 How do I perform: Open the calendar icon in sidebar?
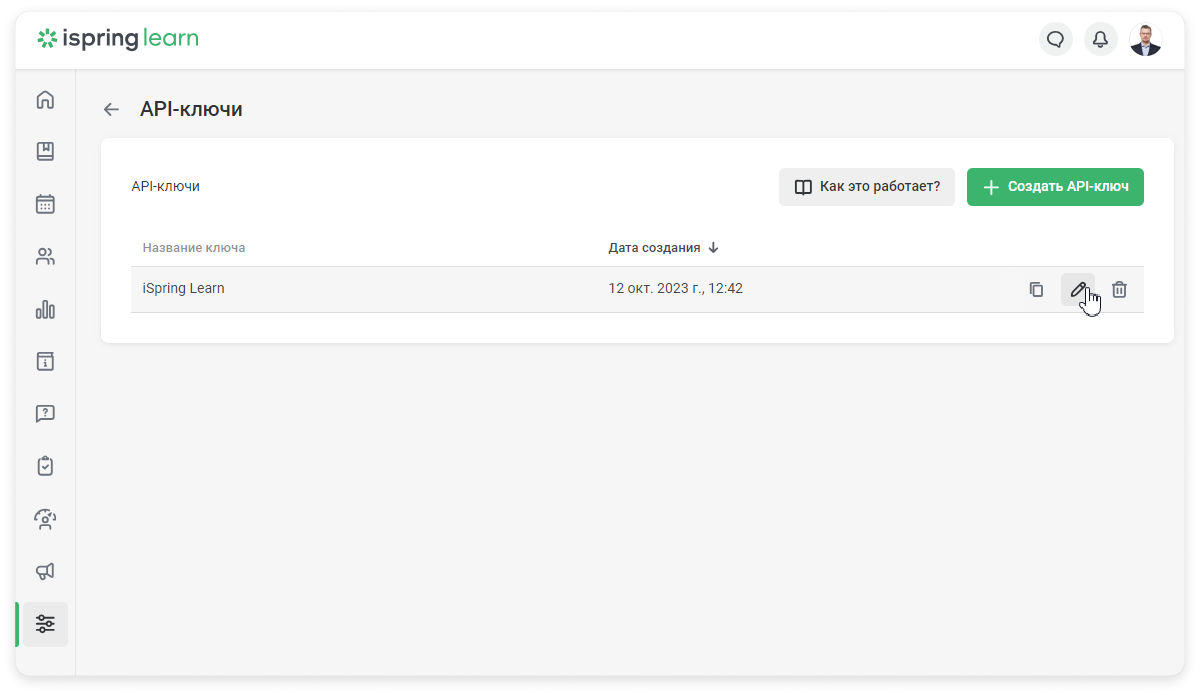click(x=45, y=204)
